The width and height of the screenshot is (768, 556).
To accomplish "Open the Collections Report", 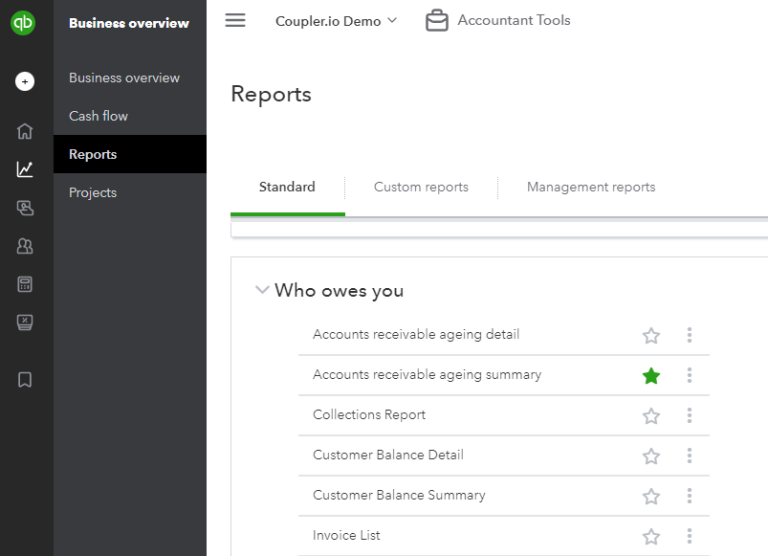I will (369, 415).
